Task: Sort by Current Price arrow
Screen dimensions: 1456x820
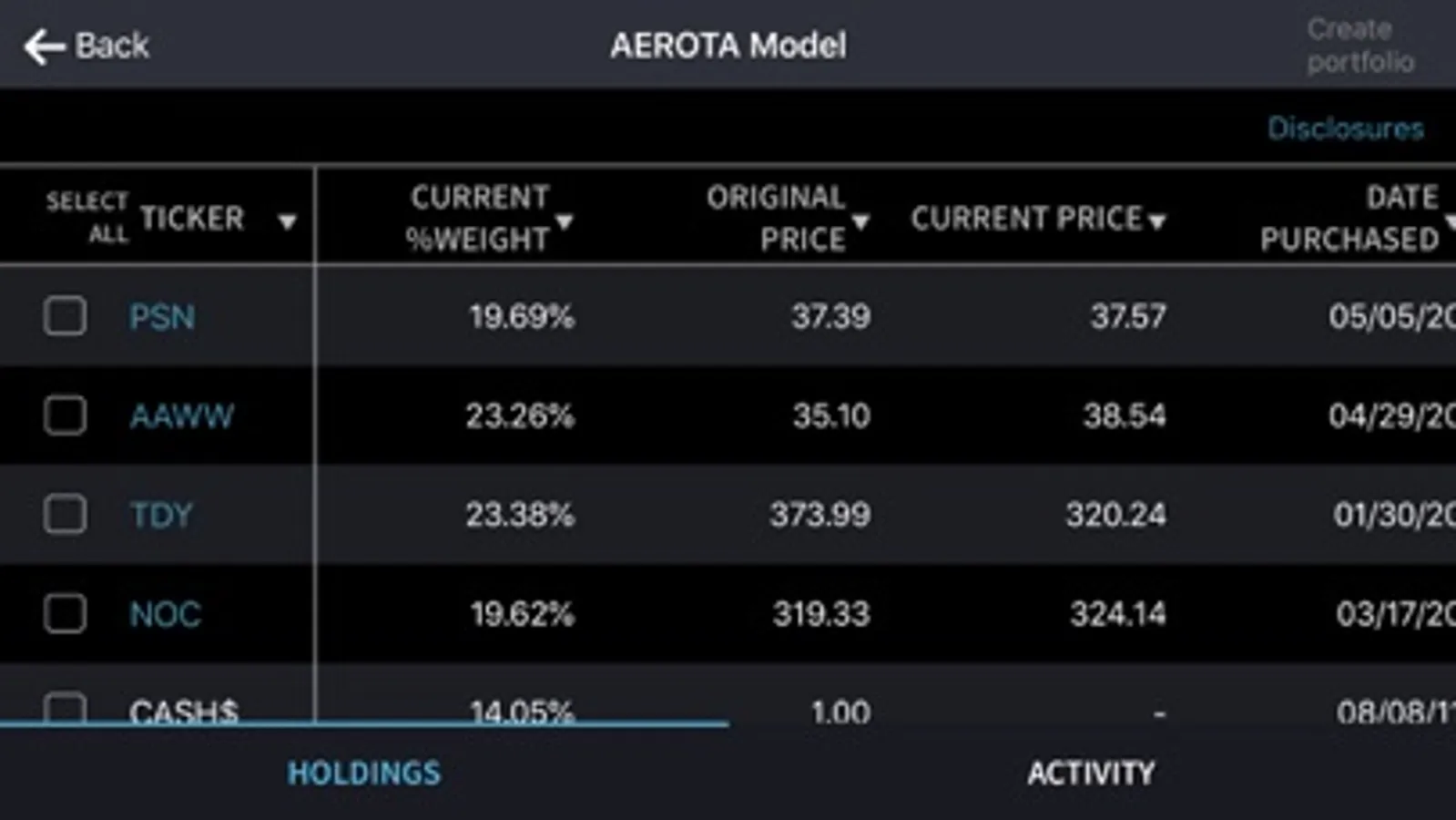Action: coord(1157,221)
